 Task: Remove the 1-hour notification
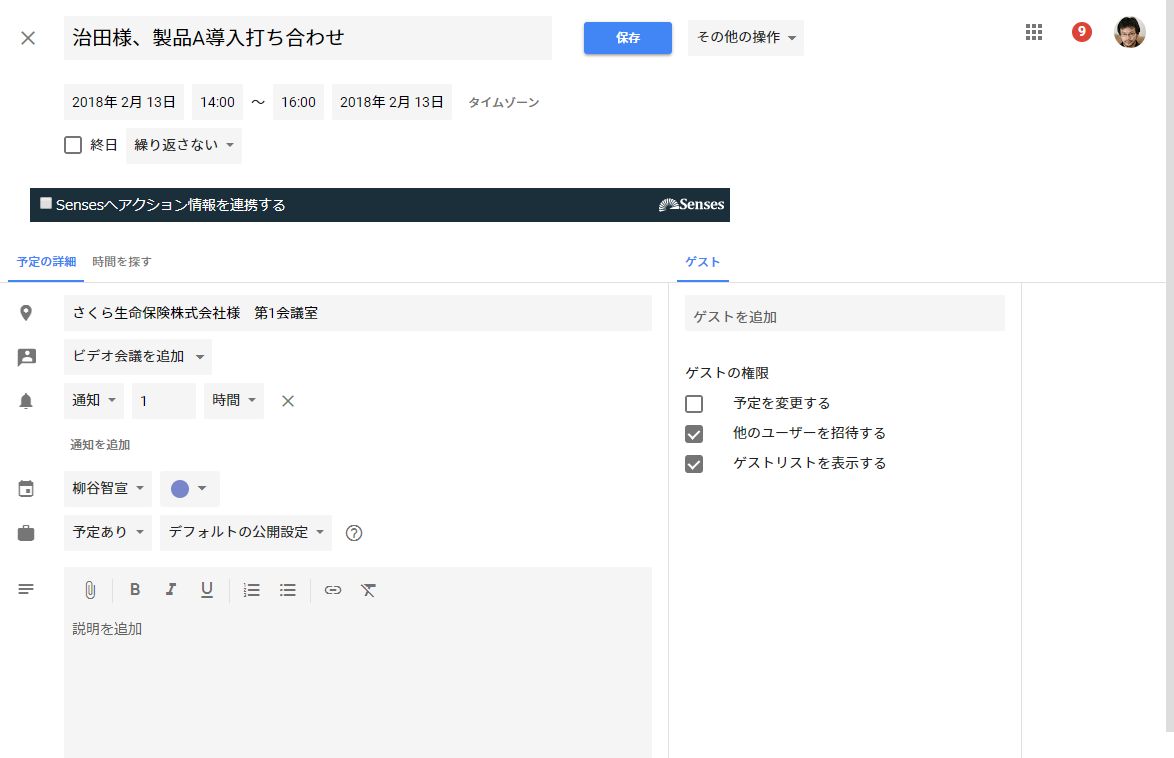(288, 401)
